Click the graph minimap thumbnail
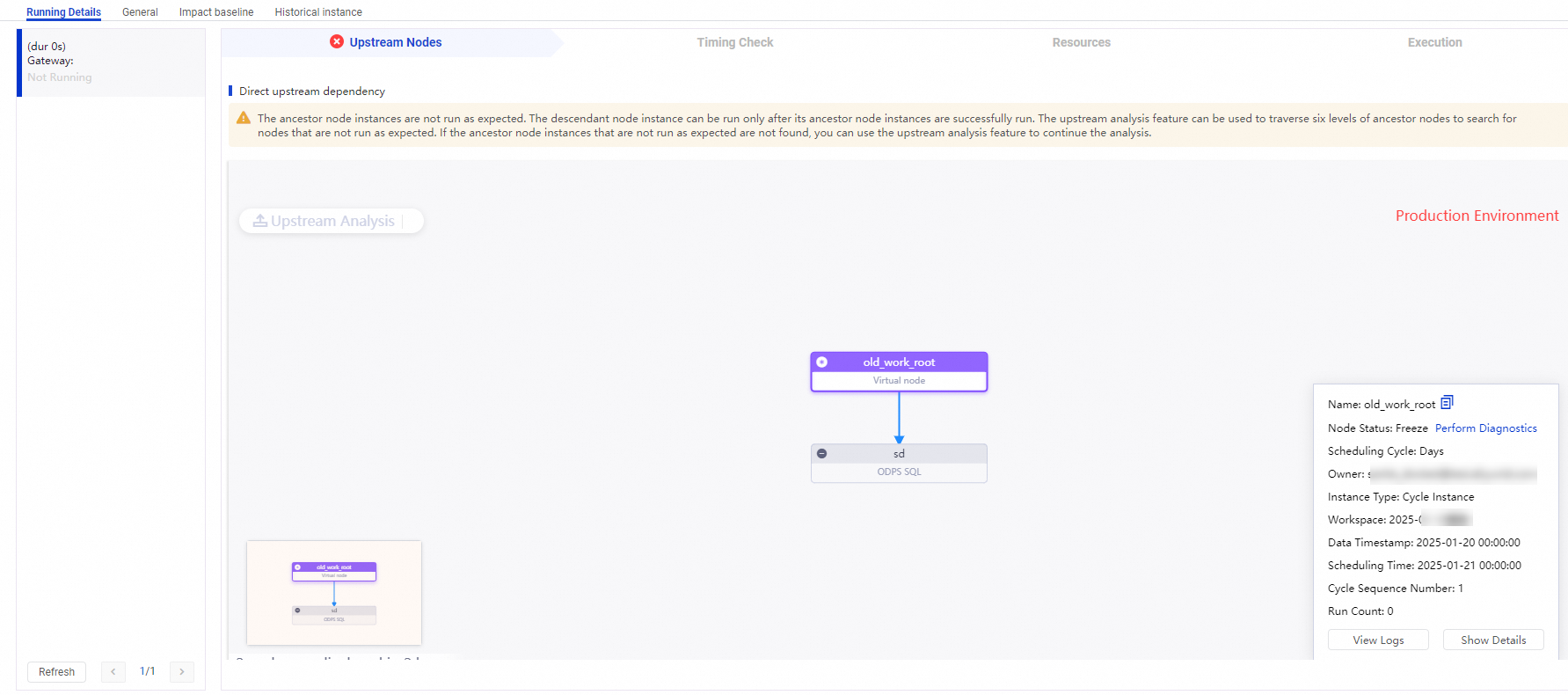The width and height of the screenshot is (1568, 695). coord(334,593)
